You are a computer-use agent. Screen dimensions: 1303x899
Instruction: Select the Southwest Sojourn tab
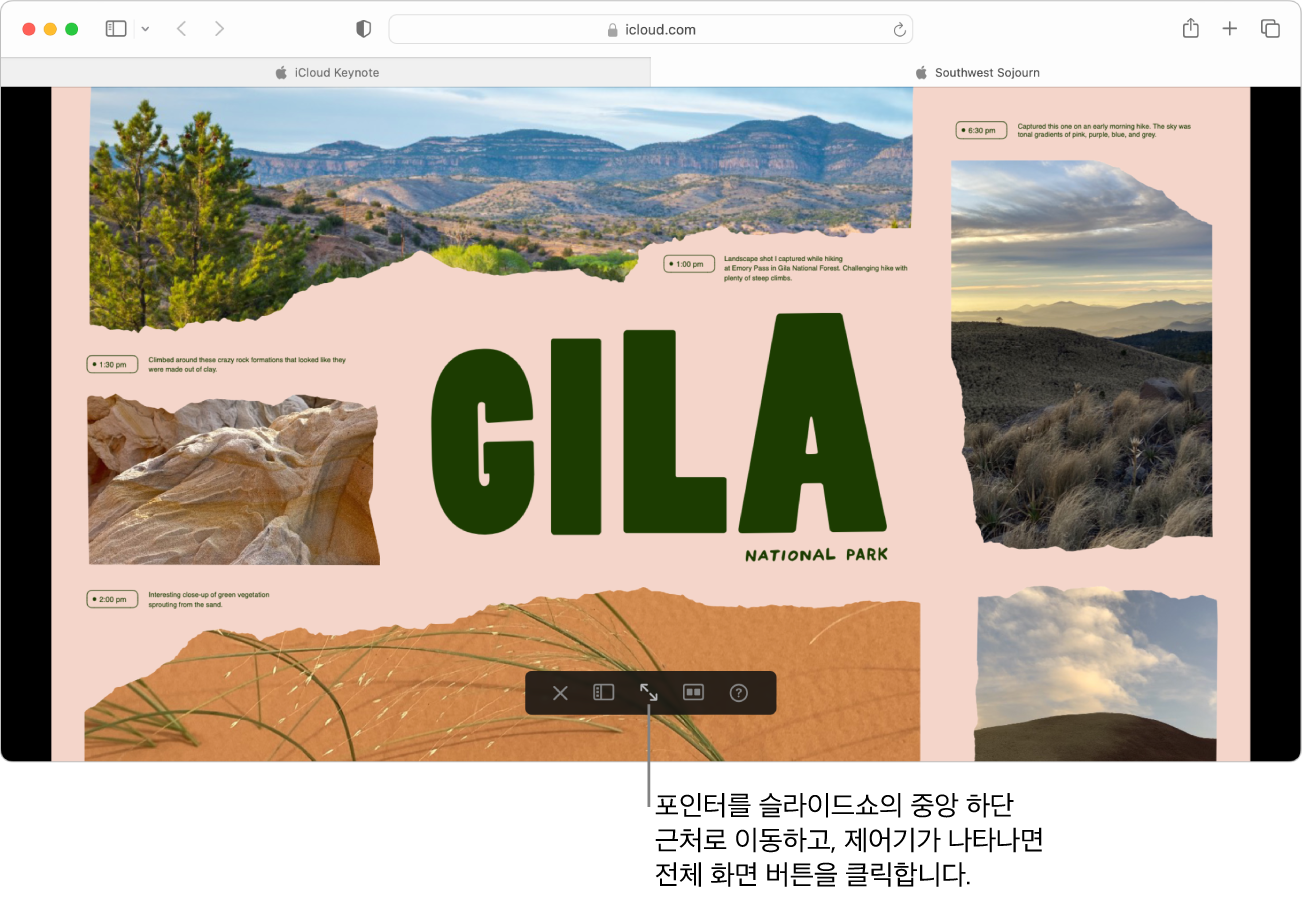coord(976,72)
